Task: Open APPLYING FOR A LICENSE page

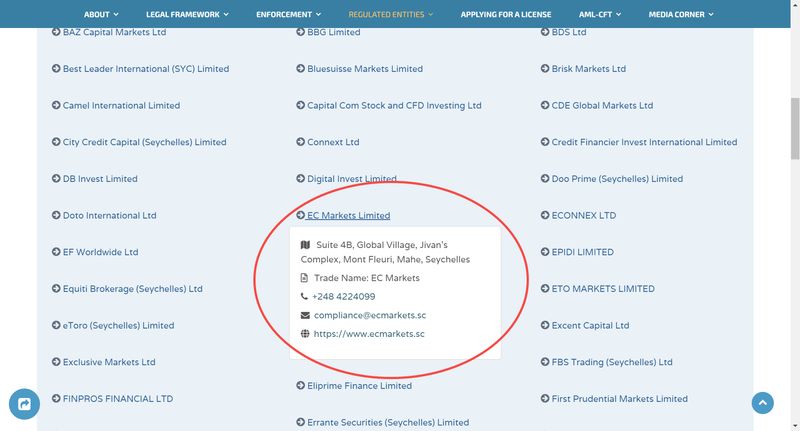Action: [x=506, y=14]
